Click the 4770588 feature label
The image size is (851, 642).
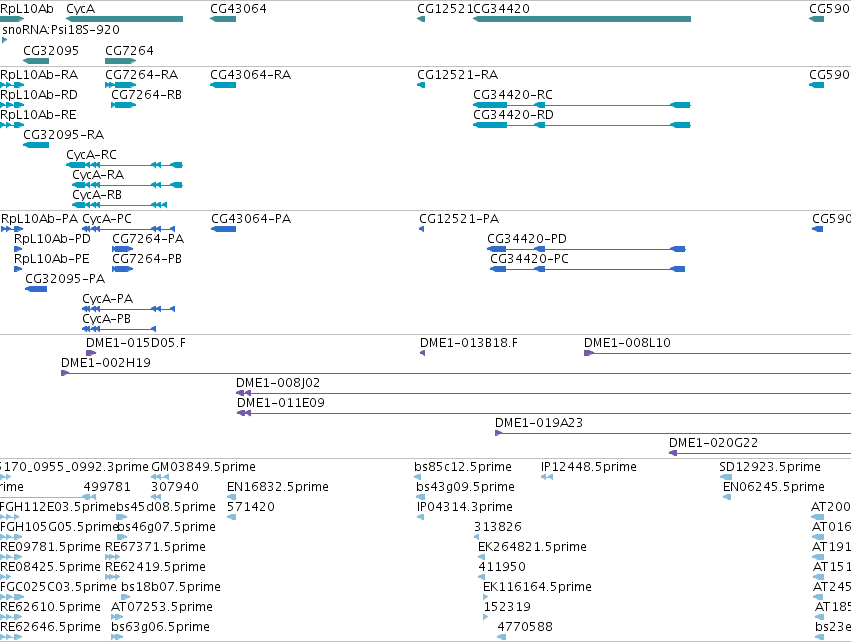pos(525,627)
